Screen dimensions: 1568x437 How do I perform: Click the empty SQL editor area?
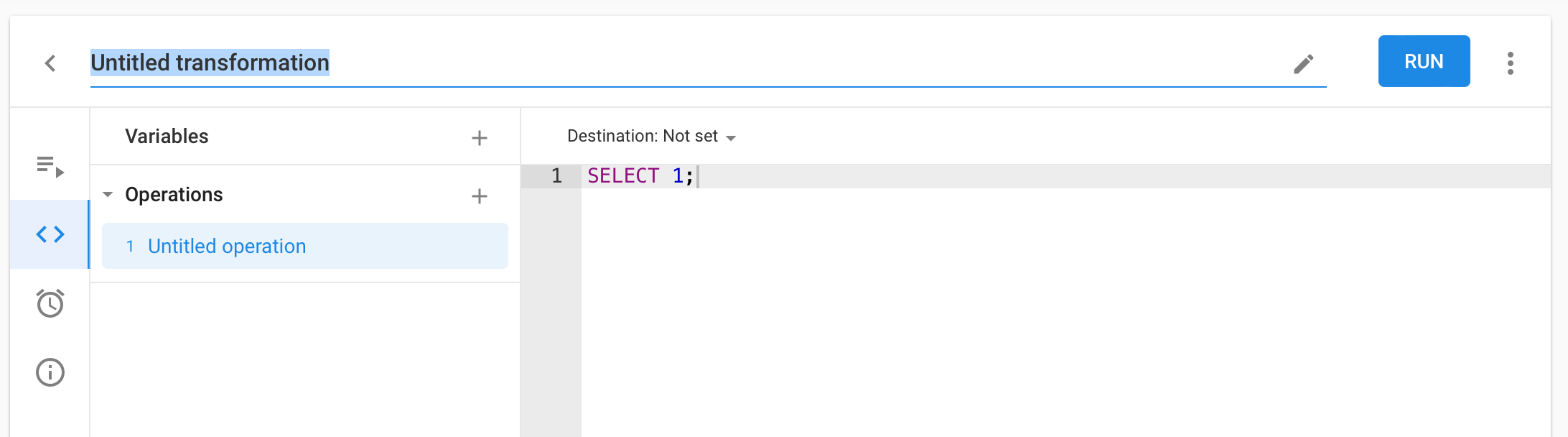pos(1065,313)
